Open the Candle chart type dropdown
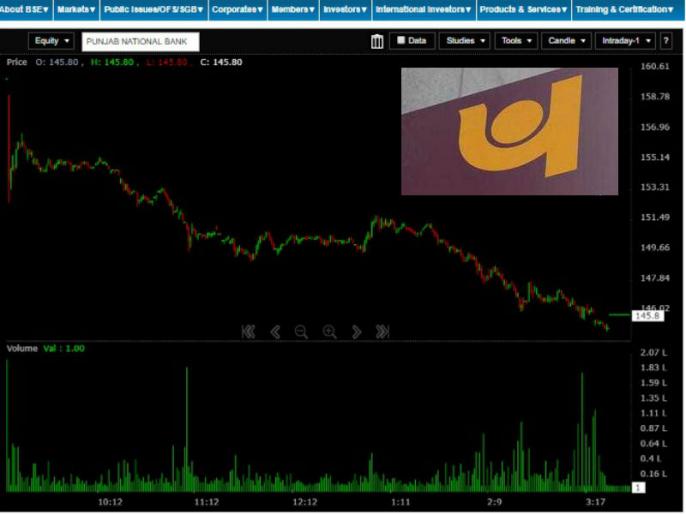Image resolution: width=686 pixels, height=514 pixels. tap(565, 41)
